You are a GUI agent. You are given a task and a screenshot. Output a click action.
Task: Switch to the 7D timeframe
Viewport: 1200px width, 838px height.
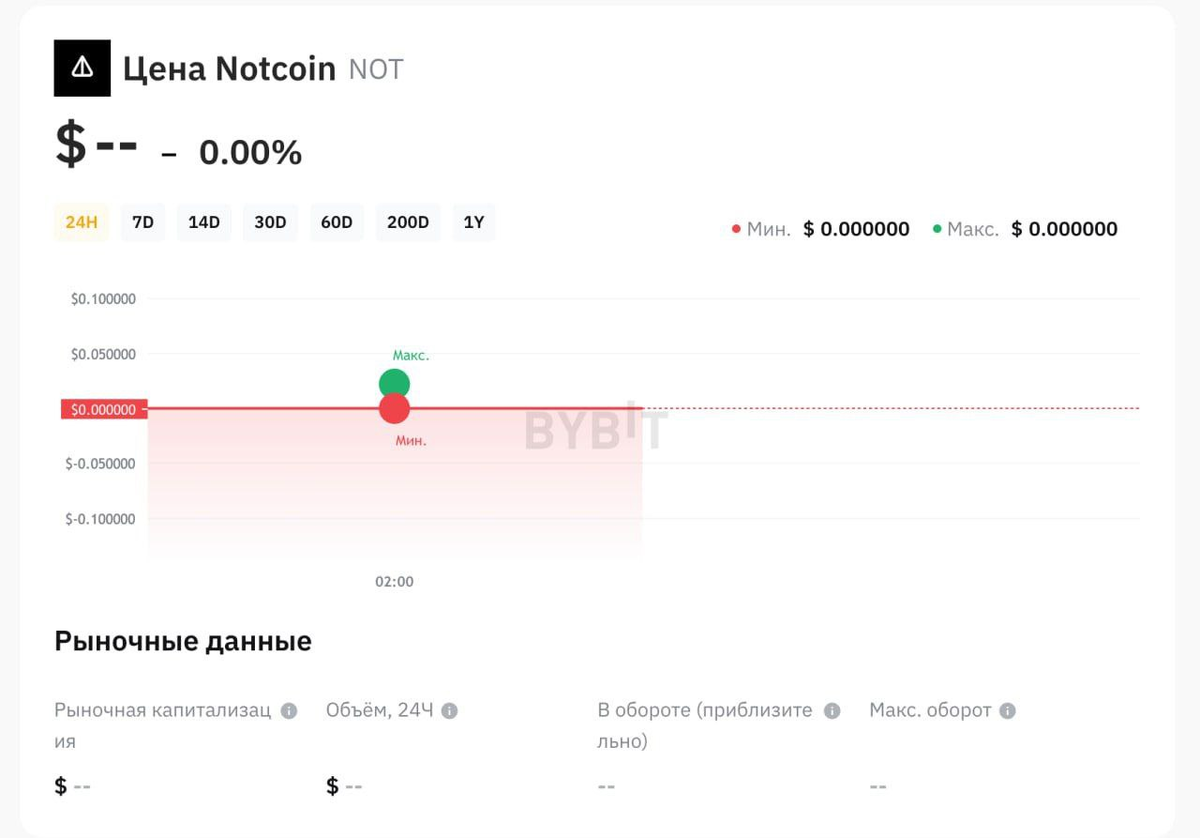tap(142, 222)
